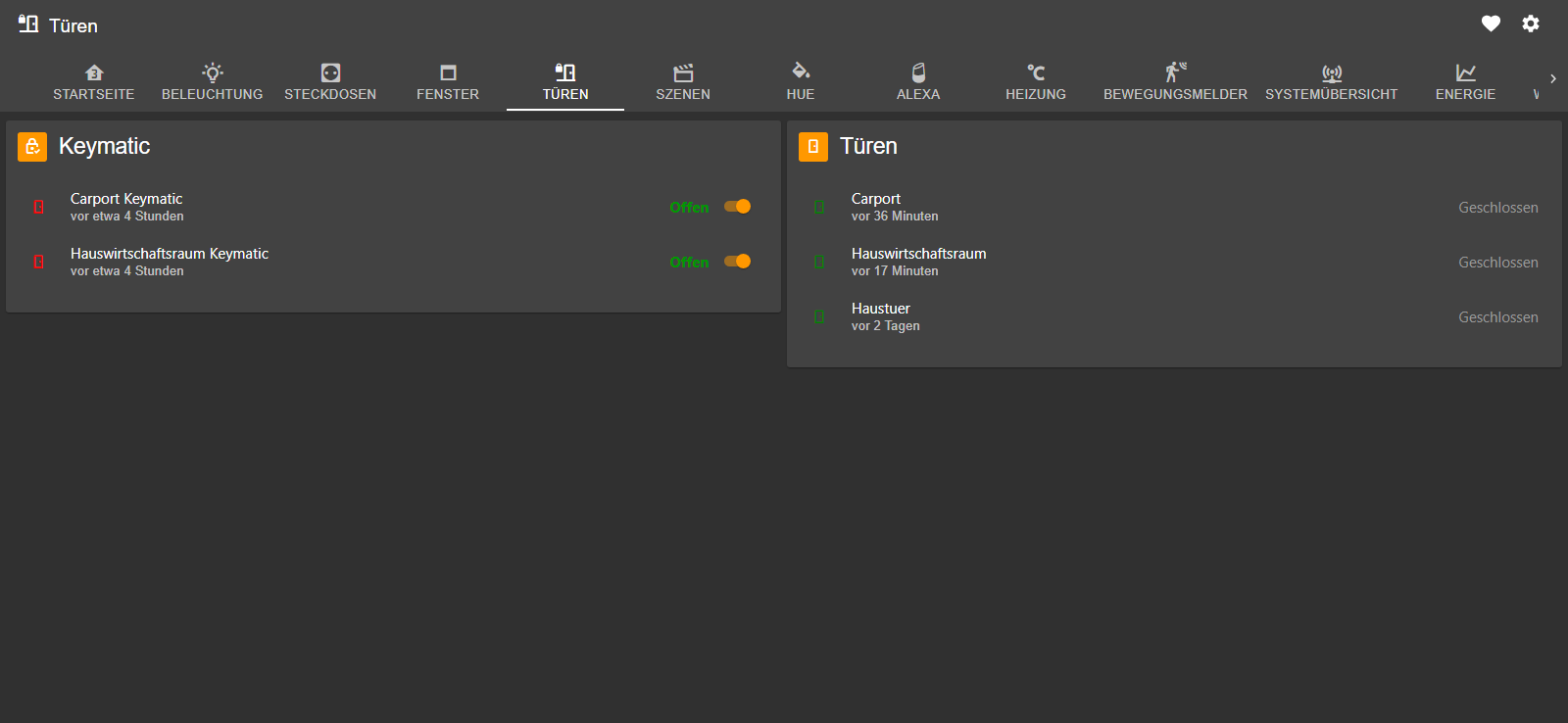Open the Alexa tab
The width and height of the screenshot is (1568, 723).
pos(918,82)
